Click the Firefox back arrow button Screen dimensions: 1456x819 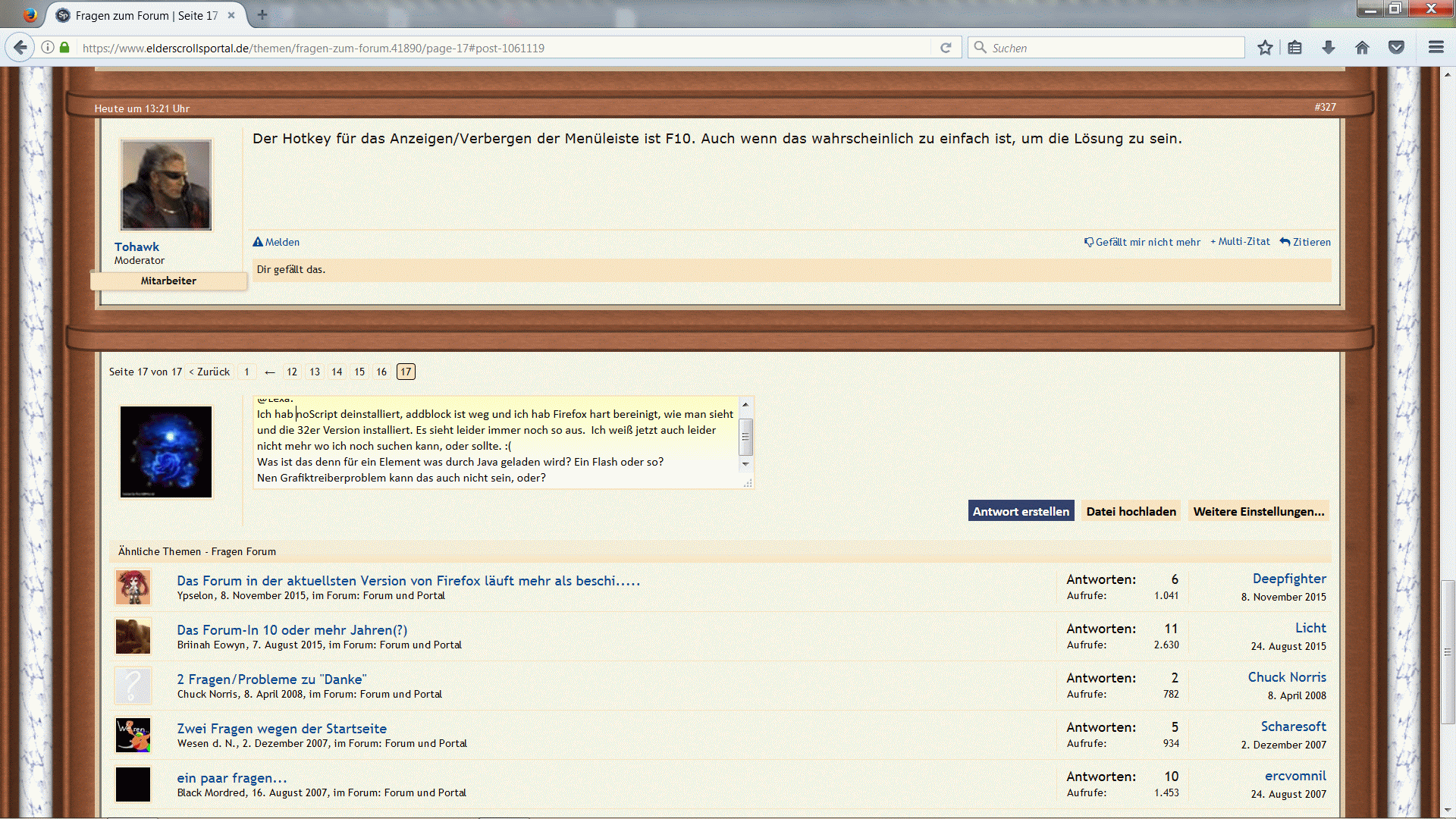[x=20, y=48]
